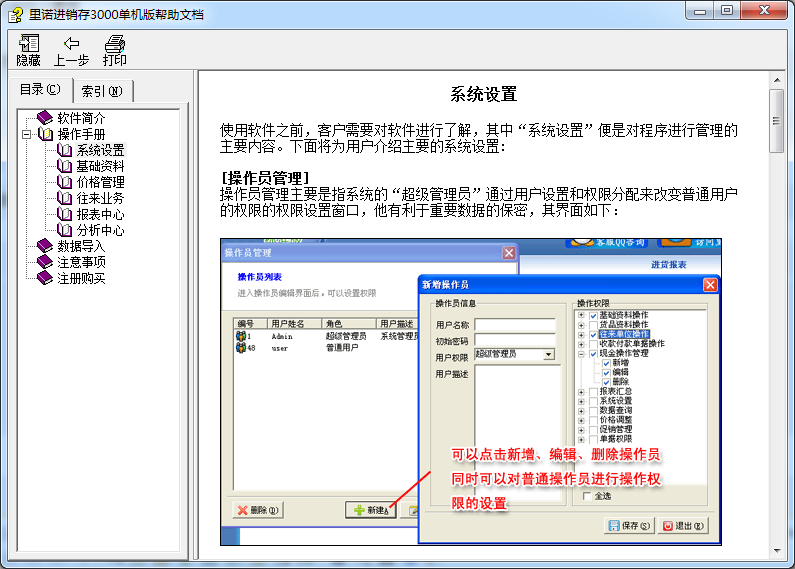Click the open book icon beside 操作手册
This screenshot has width=795, height=569.
45,134
